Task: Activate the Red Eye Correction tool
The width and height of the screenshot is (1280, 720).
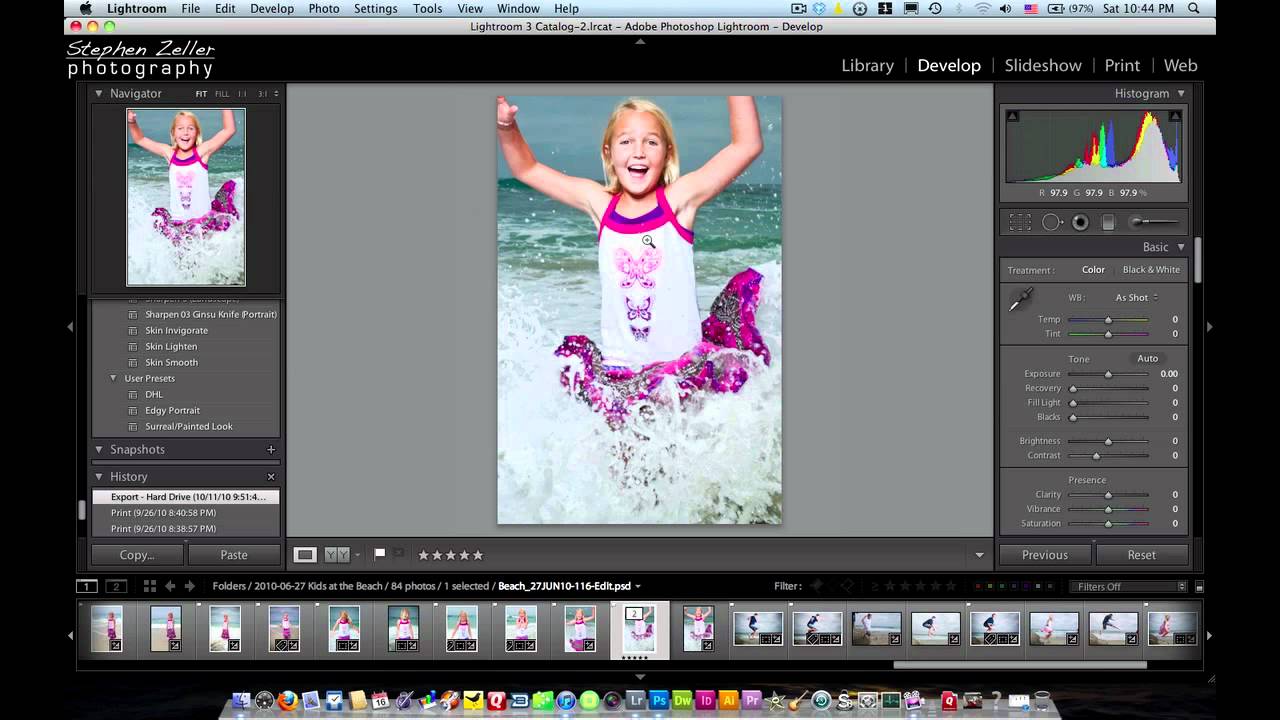Action: [1080, 223]
